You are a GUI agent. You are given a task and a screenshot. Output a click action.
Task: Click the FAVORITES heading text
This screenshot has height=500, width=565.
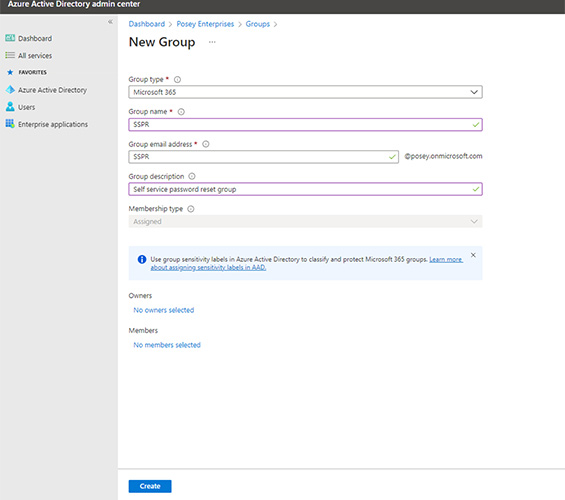(32, 72)
